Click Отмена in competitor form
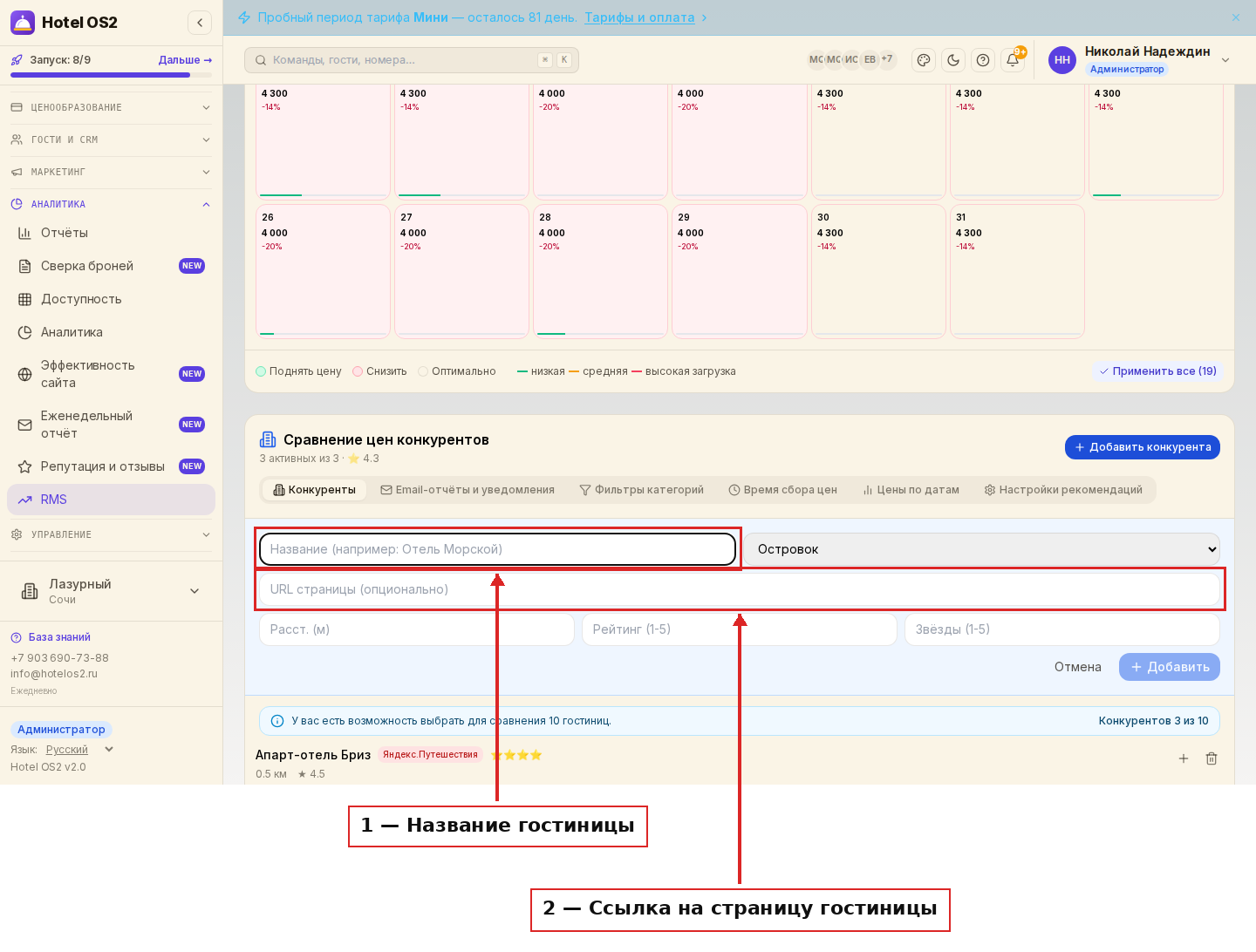This screenshot has width=1256, height=952. pyautogui.click(x=1078, y=667)
